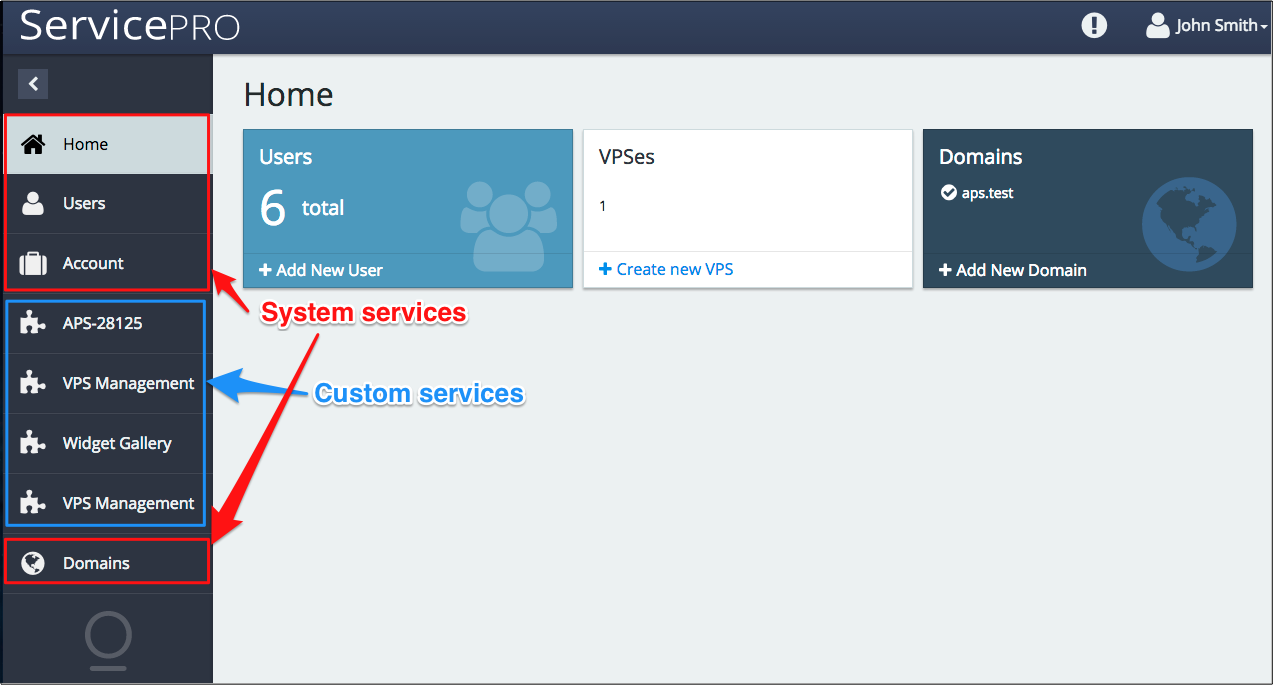Screen dimensions: 1273x685
Task: Click the puzzle icon beside APS-28125
Action: pos(33,323)
